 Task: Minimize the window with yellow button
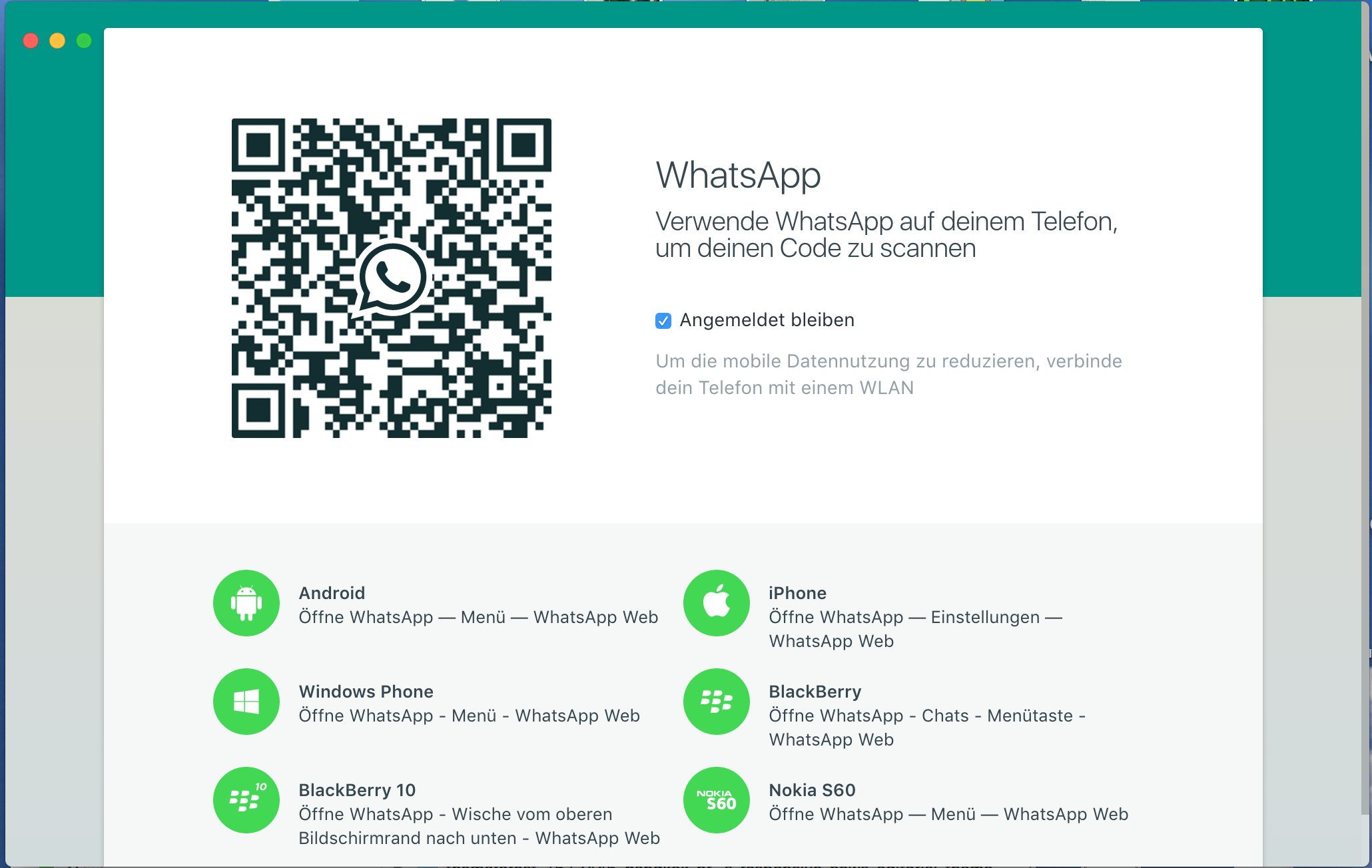(x=57, y=41)
